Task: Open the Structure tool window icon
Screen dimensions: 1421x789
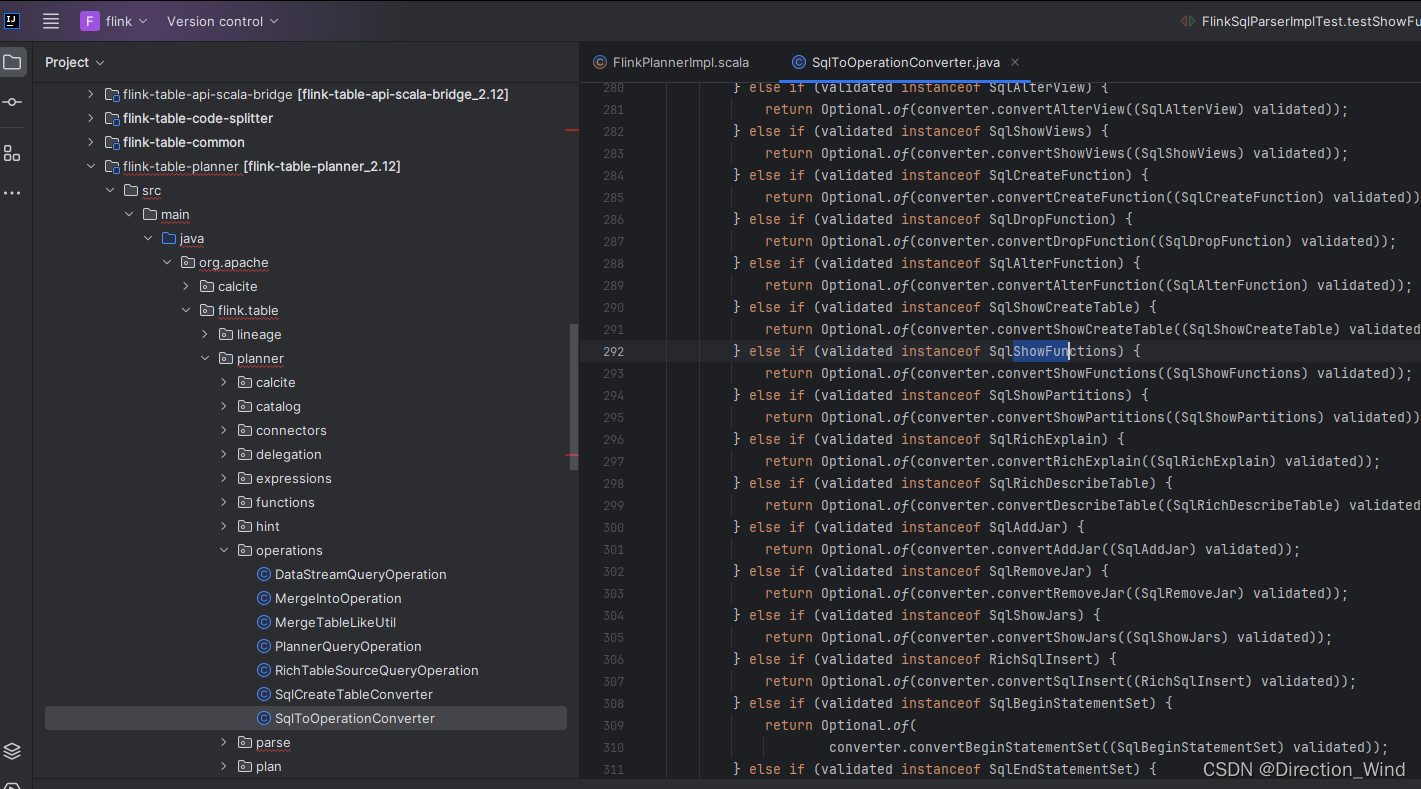Action: (12, 153)
